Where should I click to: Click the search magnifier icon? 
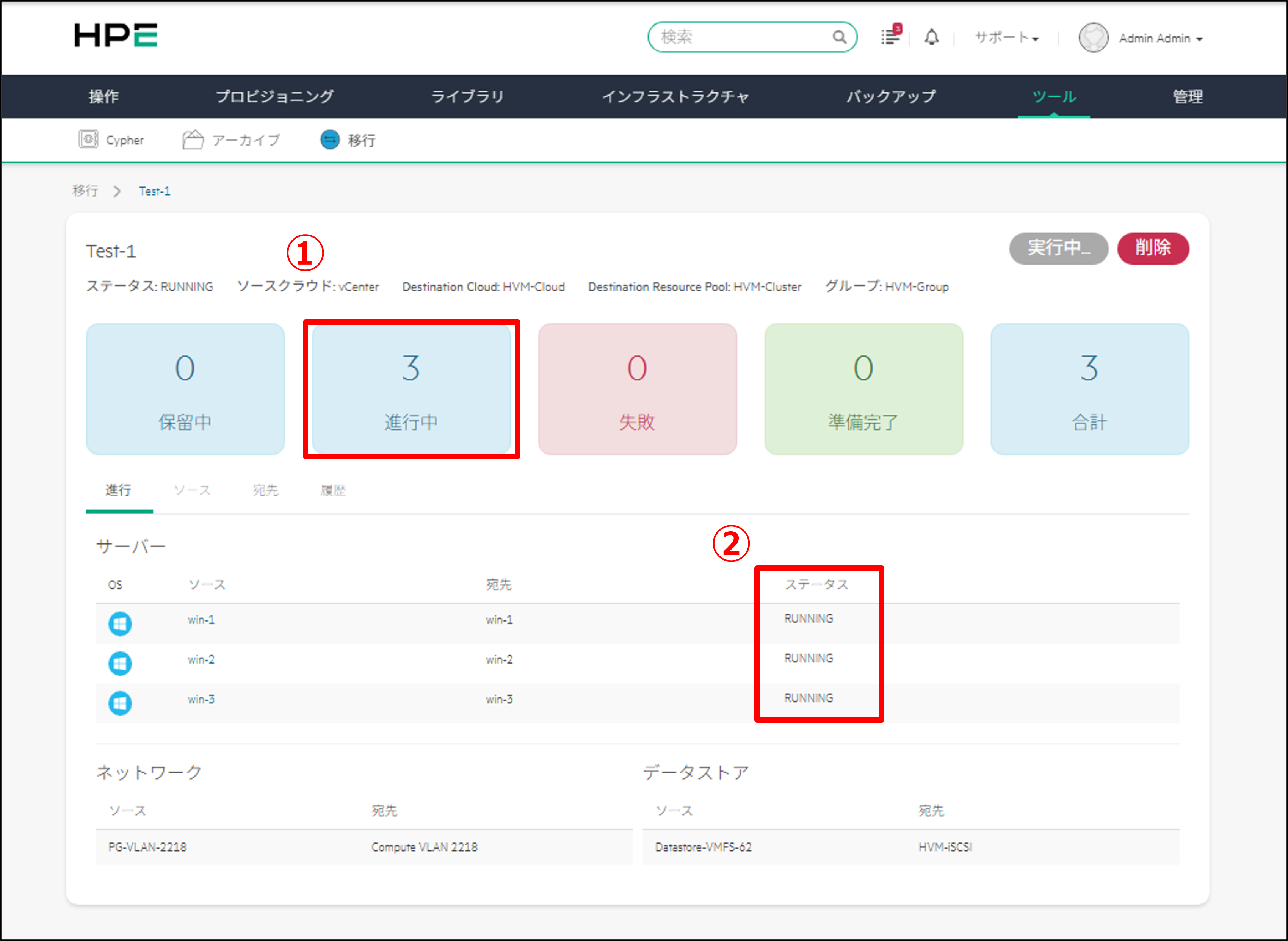[839, 37]
